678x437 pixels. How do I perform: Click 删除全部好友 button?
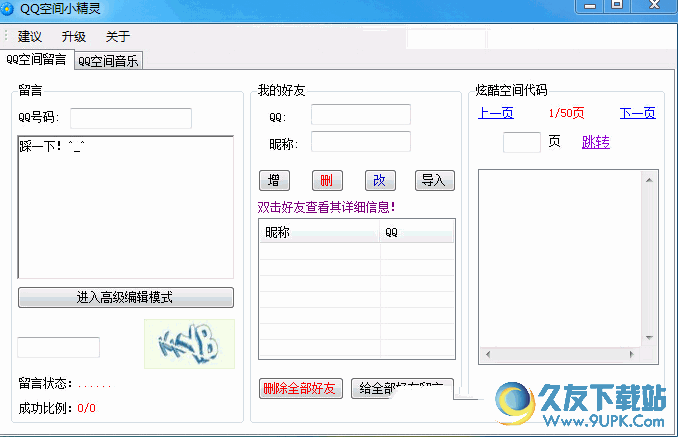[301, 388]
